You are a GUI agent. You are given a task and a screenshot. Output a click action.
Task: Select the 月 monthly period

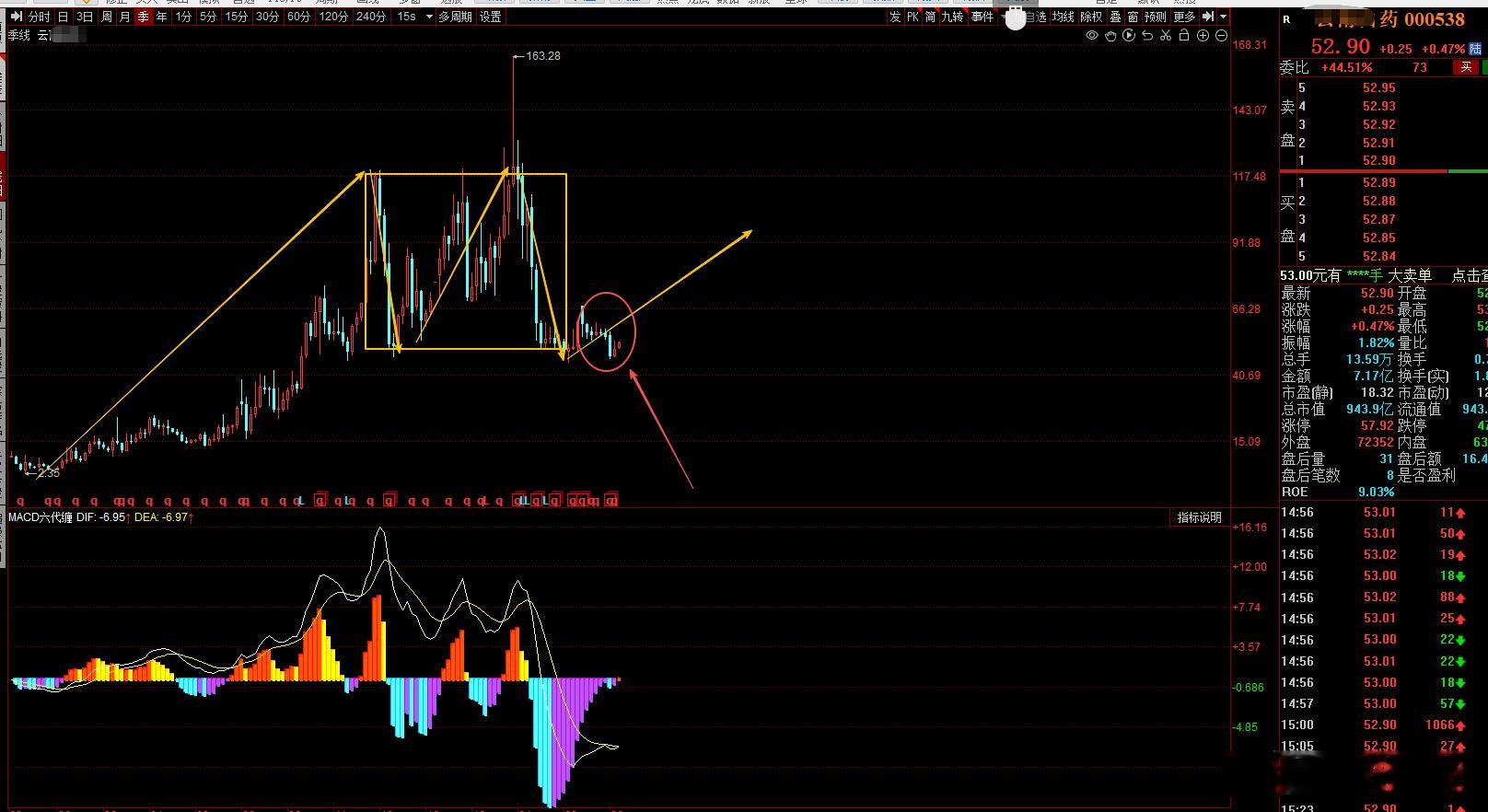coord(125,17)
